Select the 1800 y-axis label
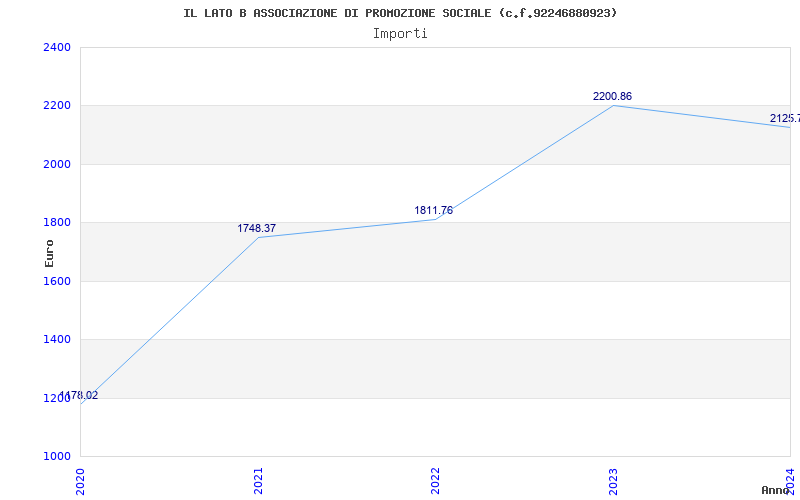This screenshot has height=500, width=800. click(57, 222)
